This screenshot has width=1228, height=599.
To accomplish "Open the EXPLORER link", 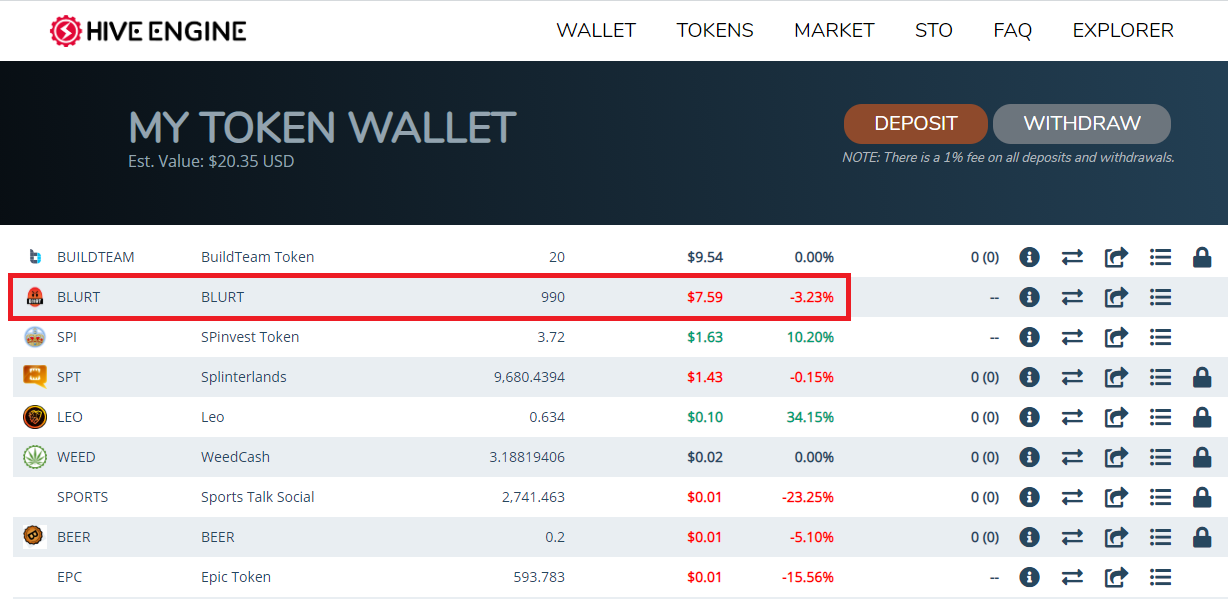I will [1123, 31].
